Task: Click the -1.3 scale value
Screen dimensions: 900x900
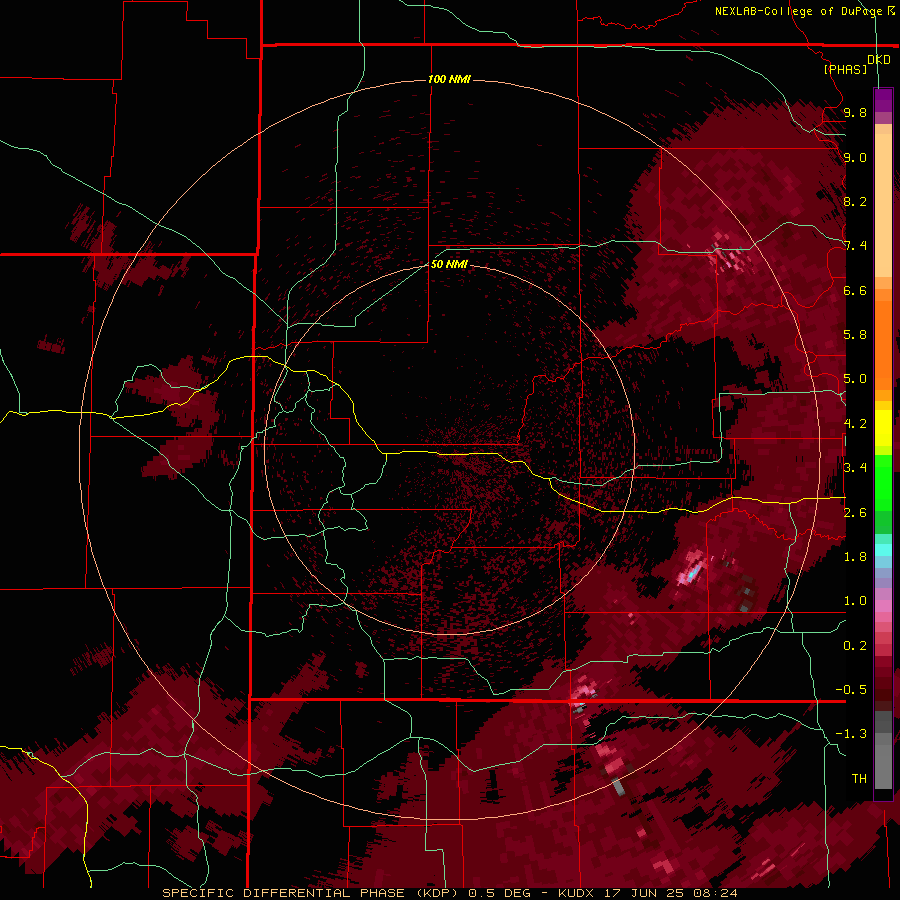Action: tap(851, 734)
